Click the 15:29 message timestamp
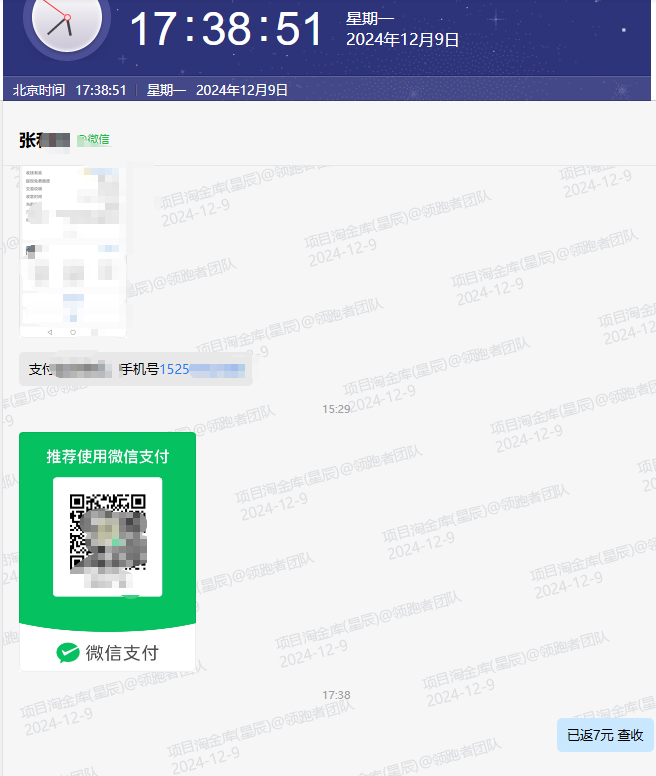This screenshot has width=656, height=776. coord(336,409)
